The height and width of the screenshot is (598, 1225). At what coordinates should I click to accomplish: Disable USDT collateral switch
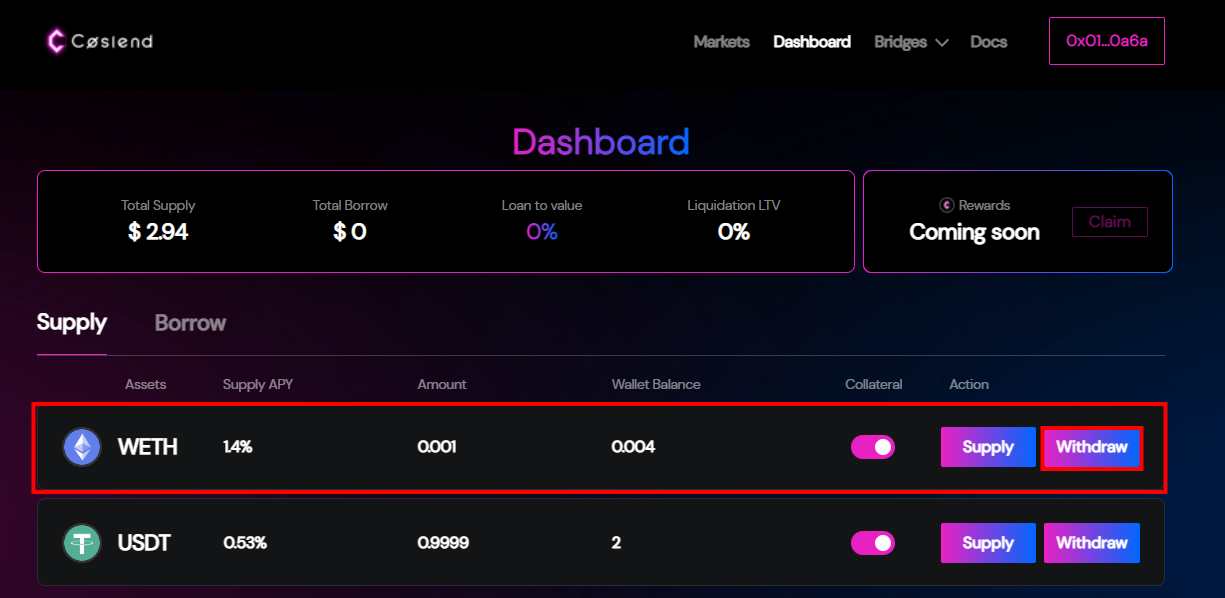point(872,543)
